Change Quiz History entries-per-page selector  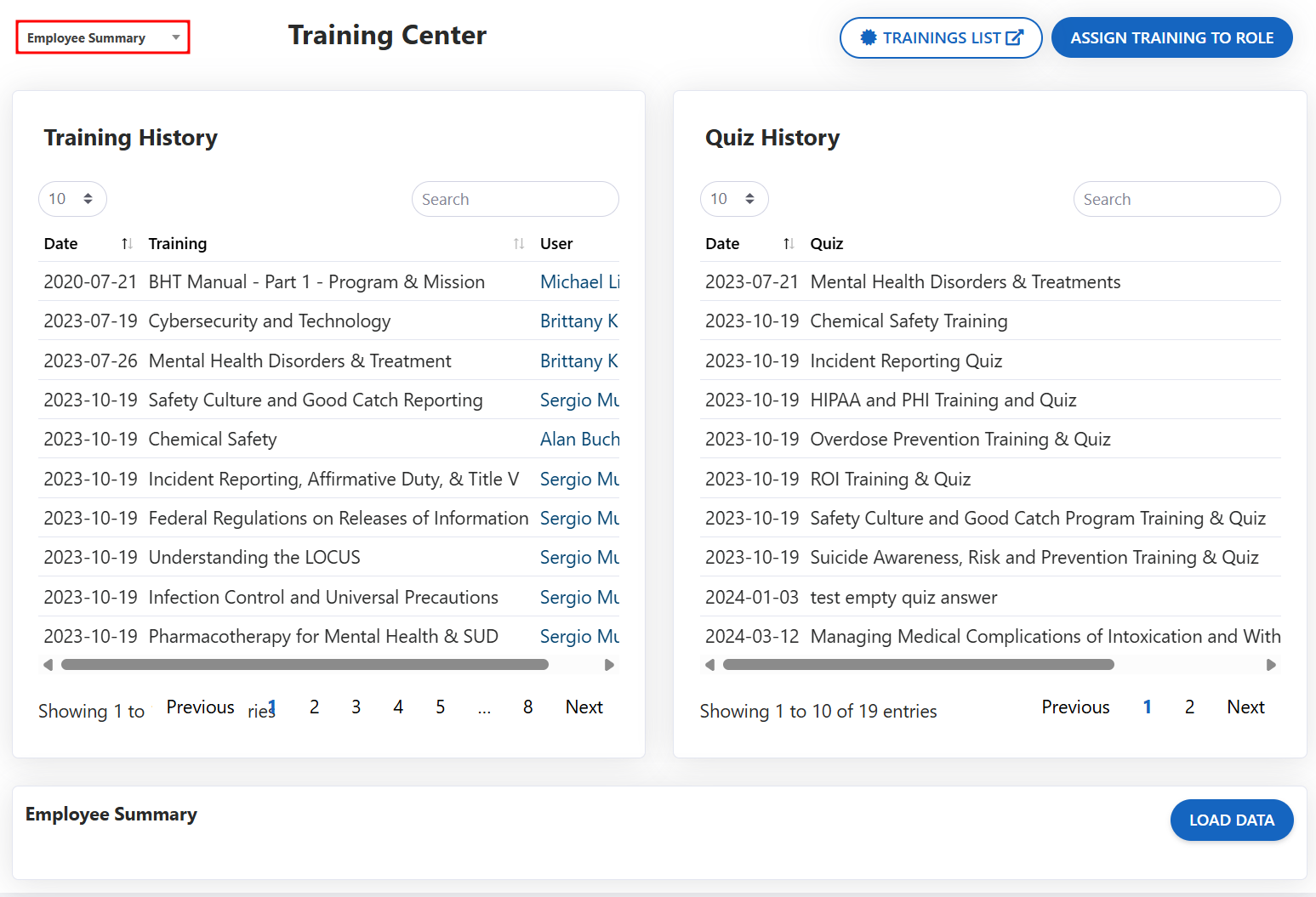[734, 199]
